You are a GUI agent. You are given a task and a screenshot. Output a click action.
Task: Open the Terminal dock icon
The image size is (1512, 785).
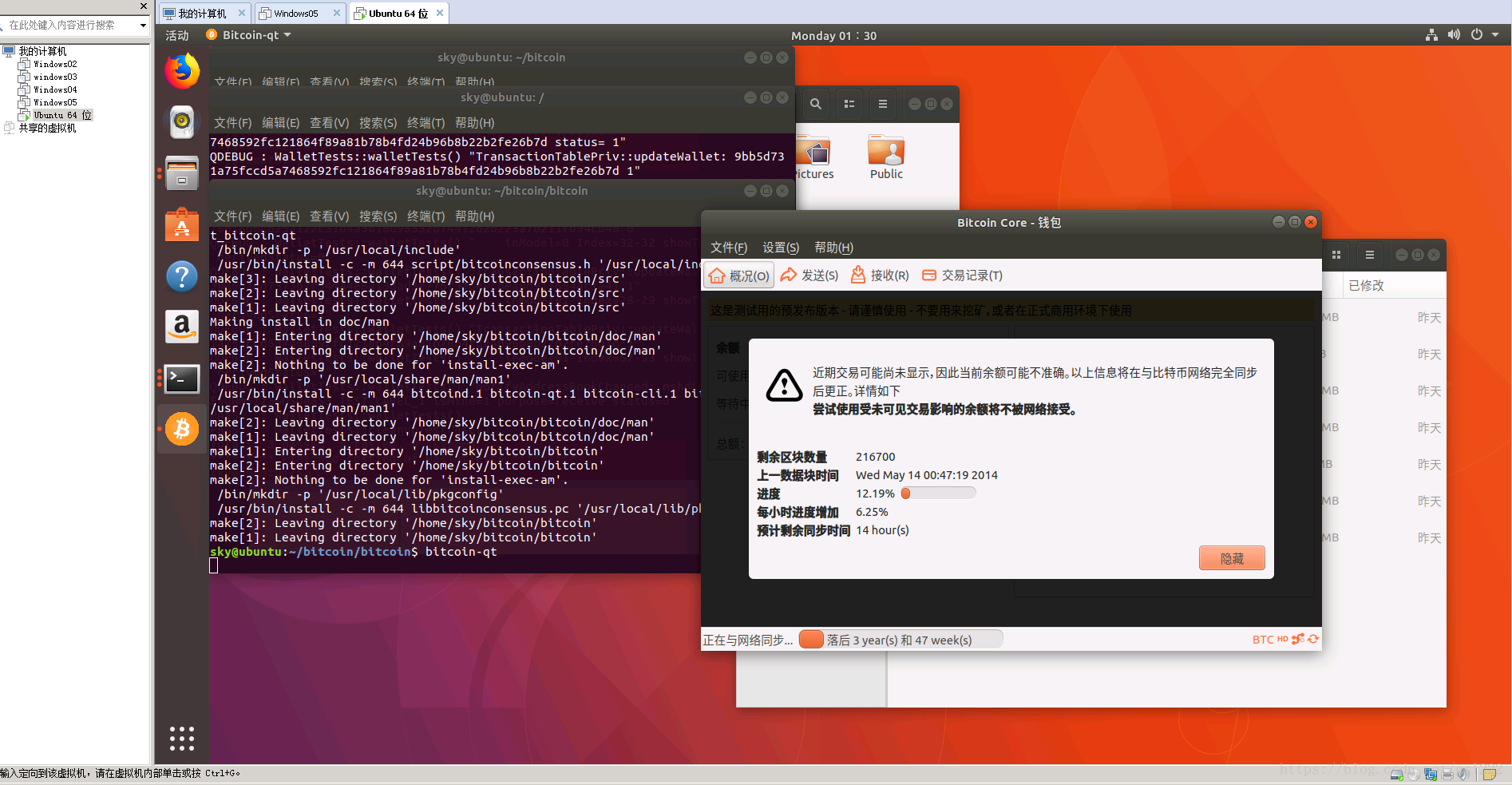[x=182, y=379]
